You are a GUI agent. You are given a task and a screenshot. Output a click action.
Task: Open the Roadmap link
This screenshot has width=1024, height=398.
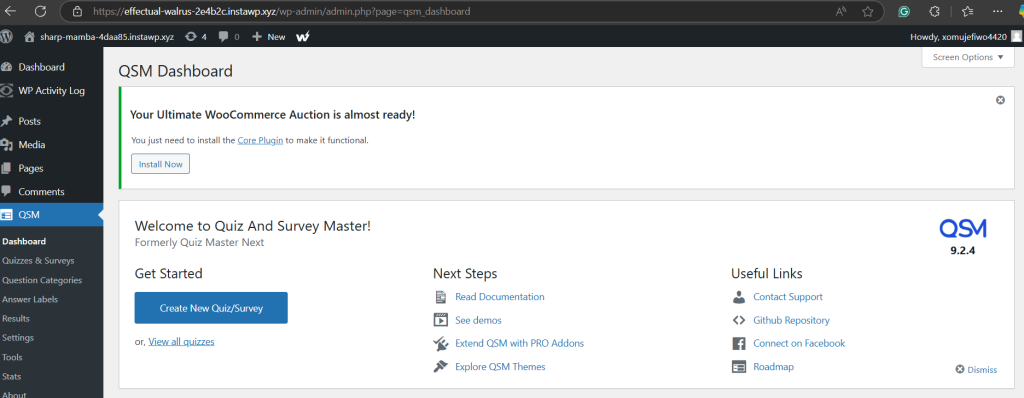773,367
